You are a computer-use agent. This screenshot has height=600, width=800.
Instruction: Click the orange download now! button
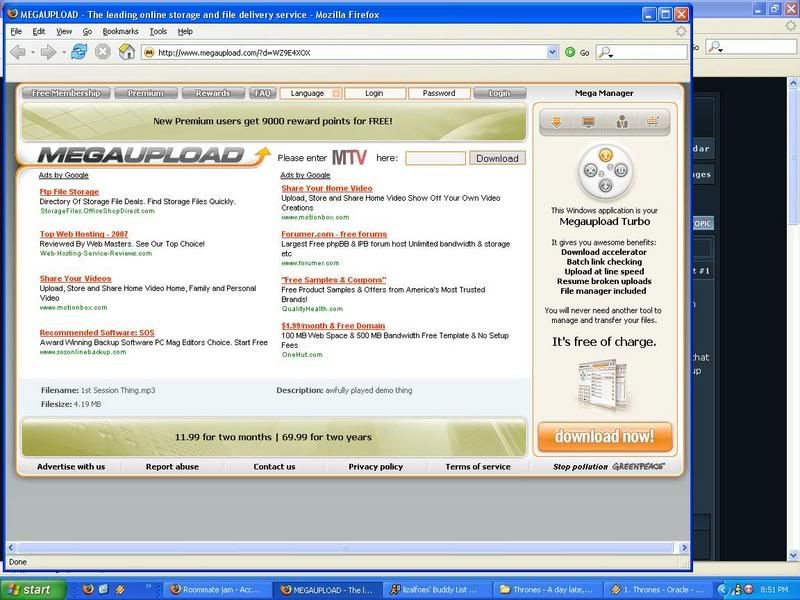(605, 437)
